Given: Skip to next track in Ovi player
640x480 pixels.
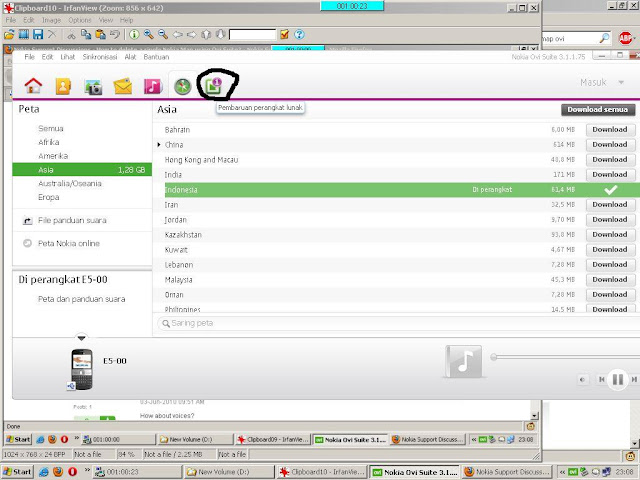Looking at the screenshot, I should [x=634, y=380].
